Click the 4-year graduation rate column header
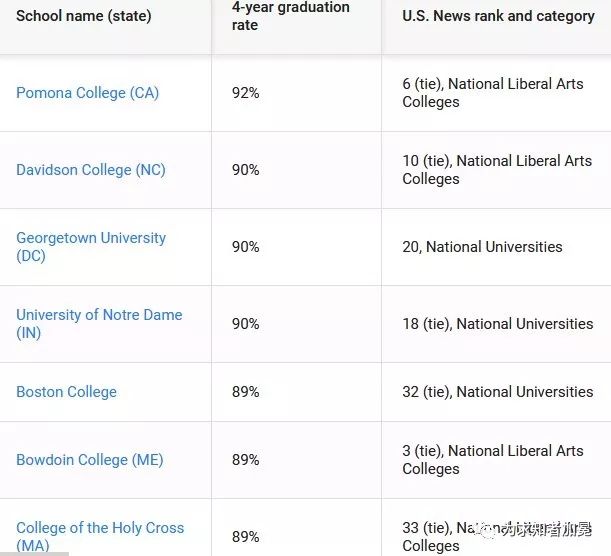This screenshot has width=611, height=556. (290, 16)
